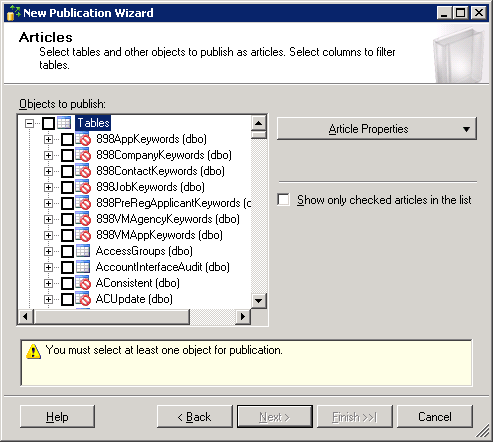The height and width of the screenshot is (442, 493).
Task: Click the 898JobKeywords blocked table icon
Action: pos(83,187)
